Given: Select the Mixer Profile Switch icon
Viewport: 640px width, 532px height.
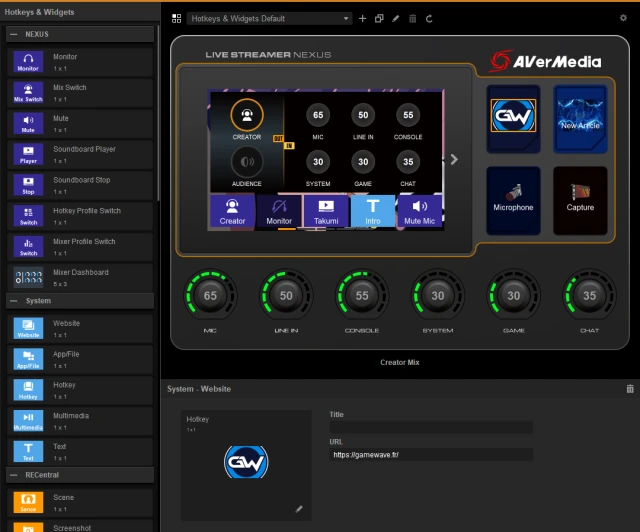Looking at the screenshot, I should pyautogui.click(x=28, y=247).
